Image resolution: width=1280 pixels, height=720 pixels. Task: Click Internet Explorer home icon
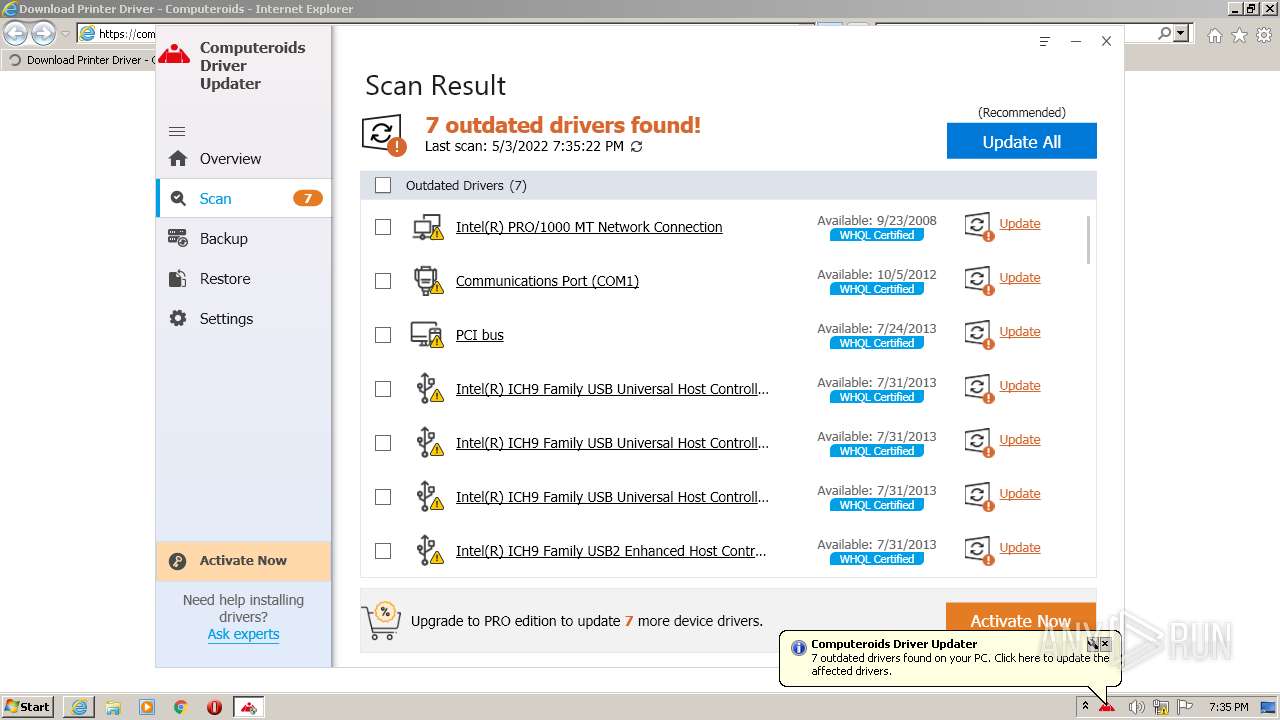tap(1214, 35)
